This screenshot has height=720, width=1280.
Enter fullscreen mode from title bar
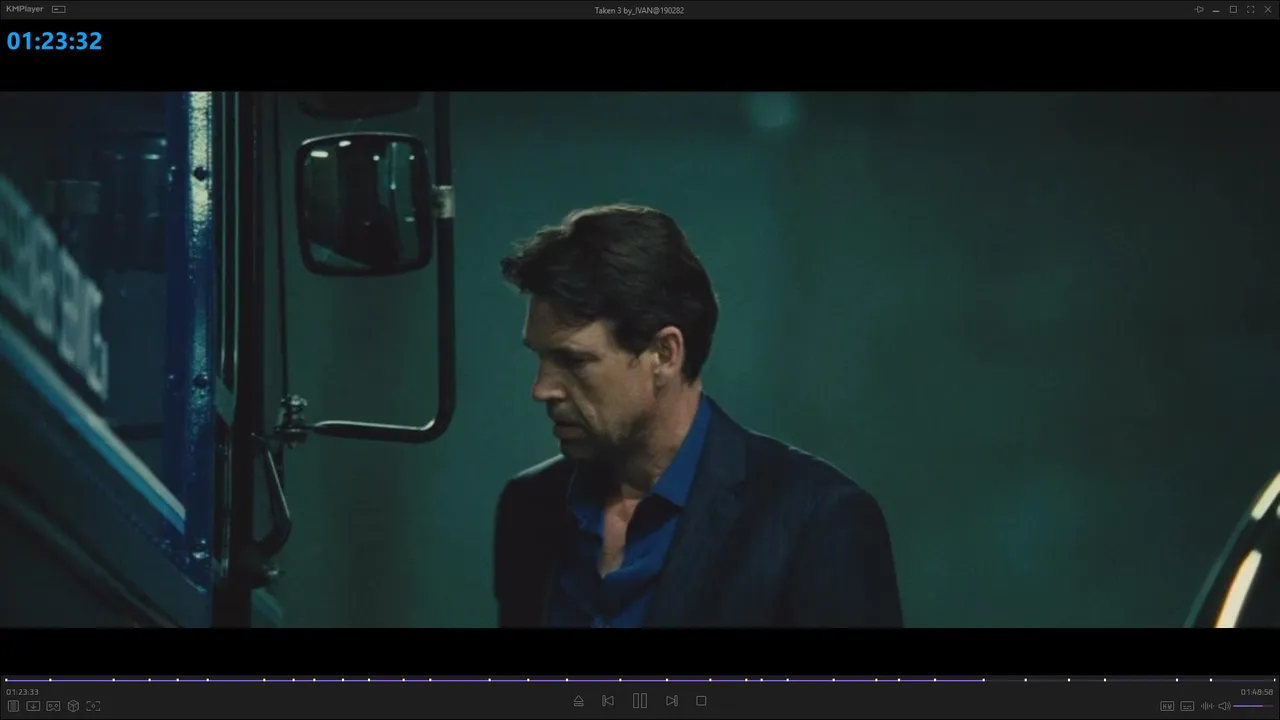(x=1250, y=9)
